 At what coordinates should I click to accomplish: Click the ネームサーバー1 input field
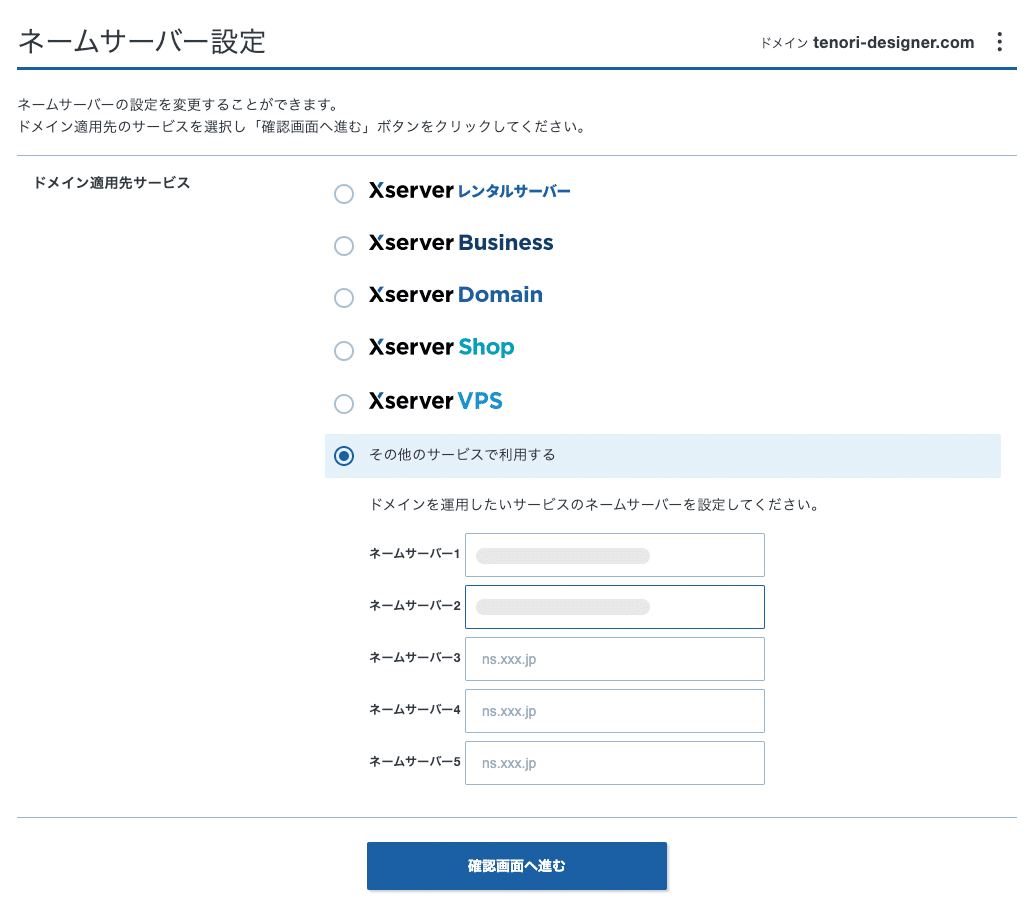tap(615, 555)
